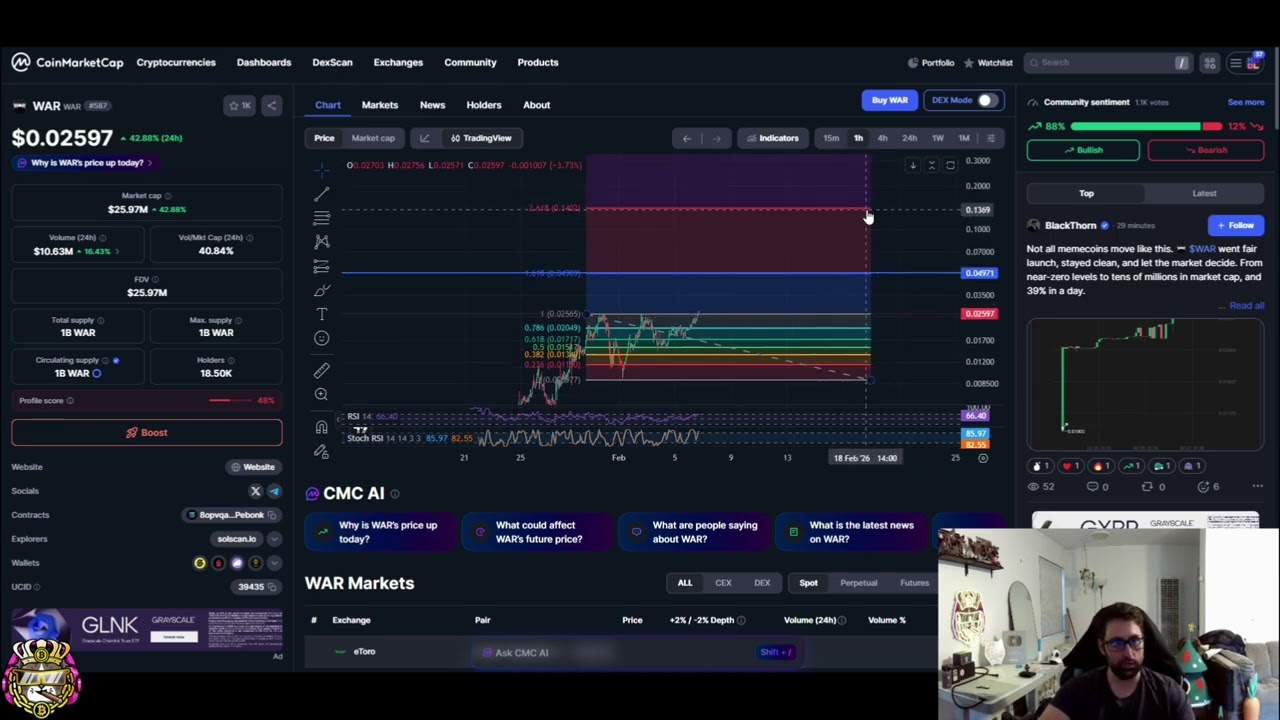The height and width of the screenshot is (720, 1280).
Task: Select the crosshair cursor tool
Action: pos(321,170)
